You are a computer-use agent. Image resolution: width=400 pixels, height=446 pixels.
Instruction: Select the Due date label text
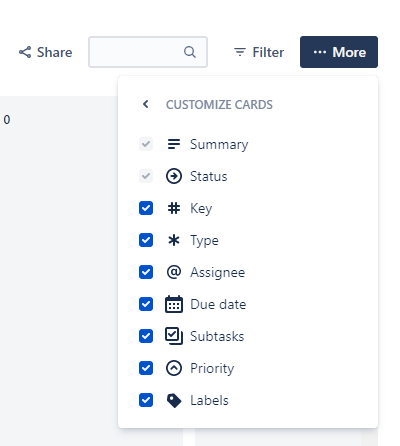[218, 304]
